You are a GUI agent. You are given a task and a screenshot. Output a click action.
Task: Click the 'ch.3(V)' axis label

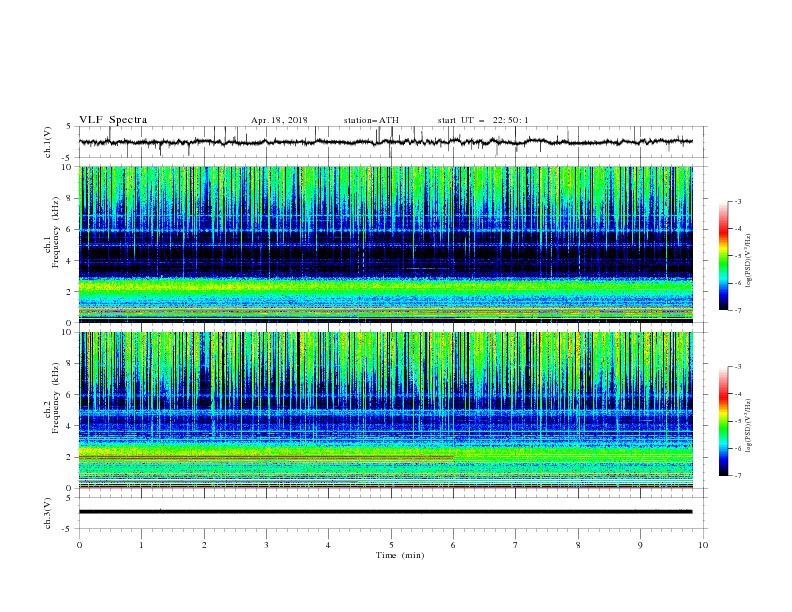(x=48, y=513)
